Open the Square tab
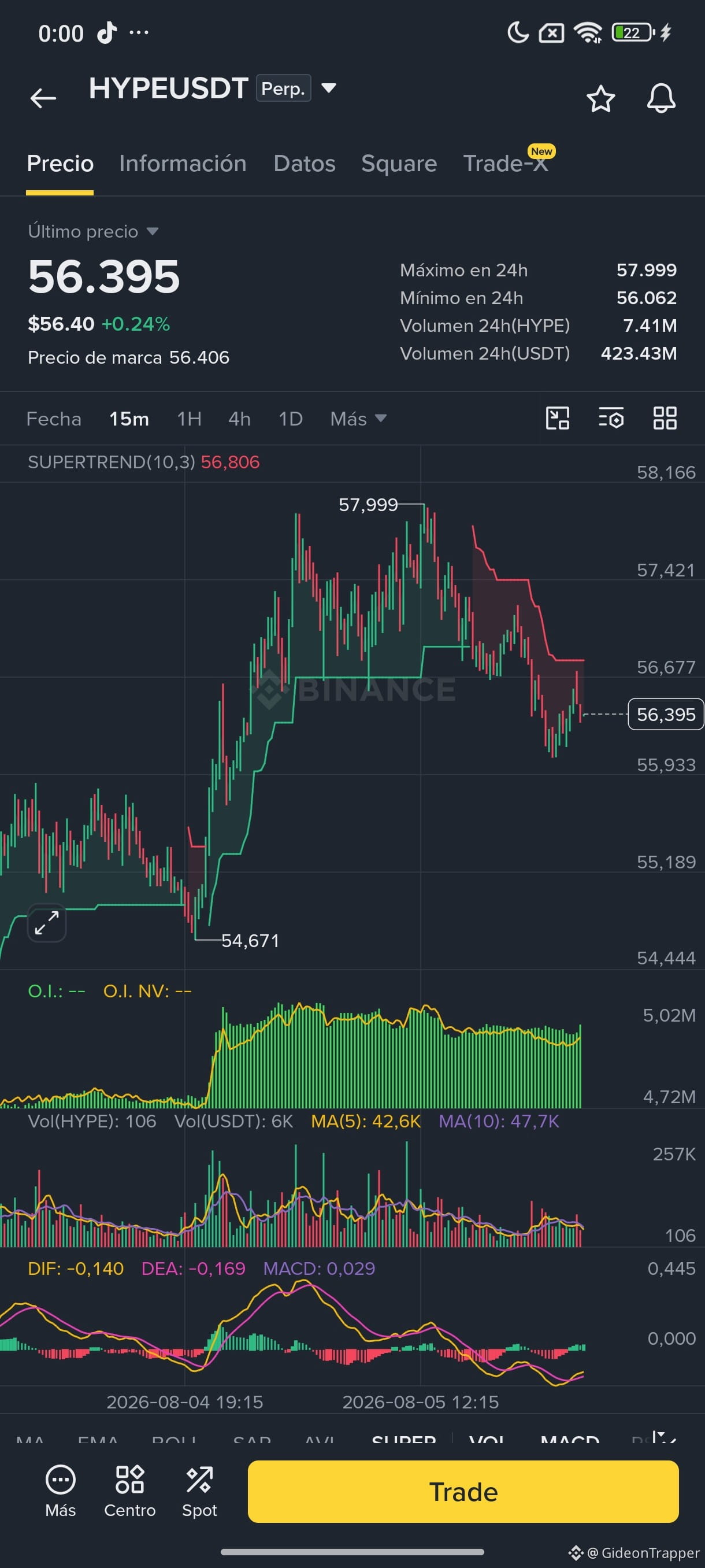 (399, 164)
